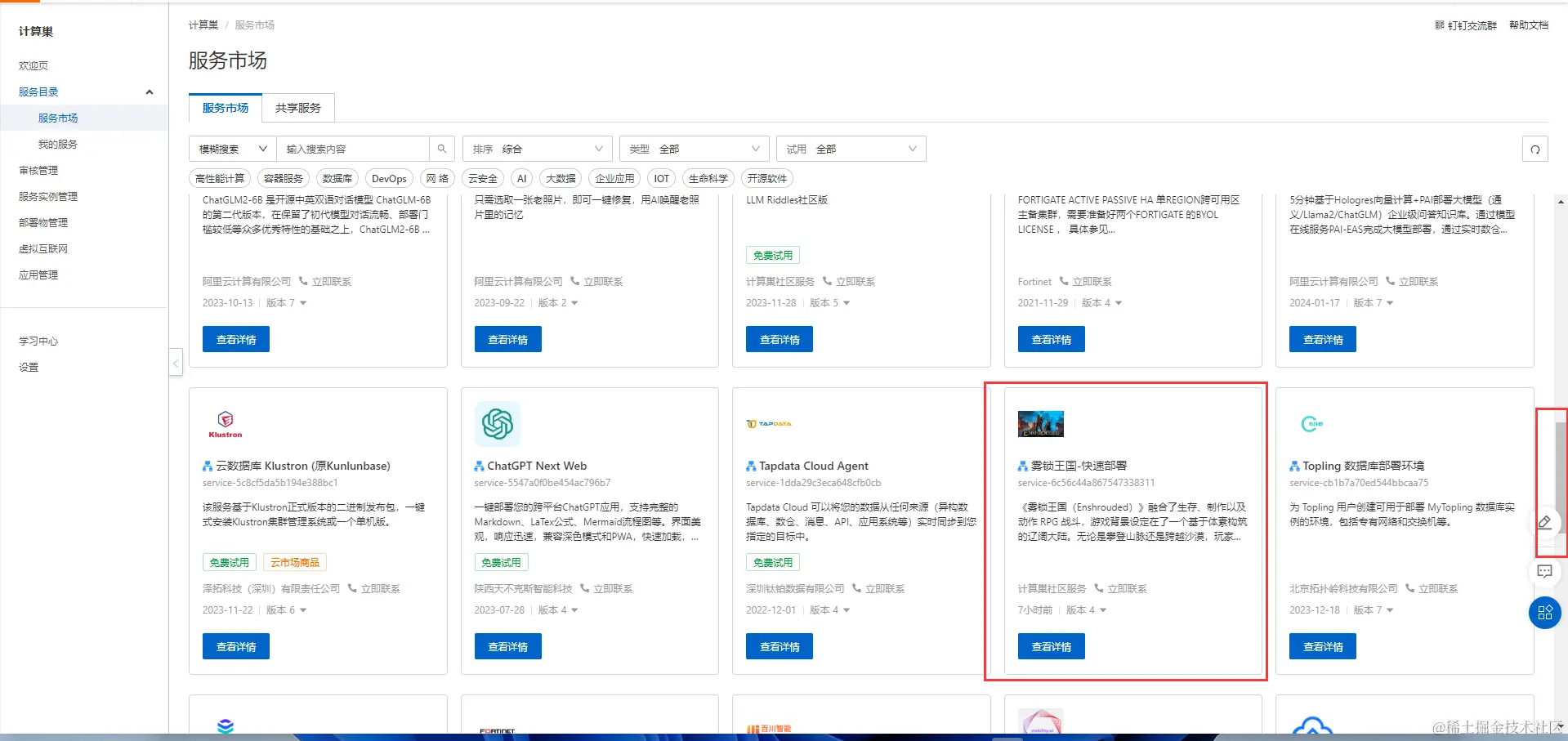Click service icon before 雾锁王国-快速部署 title

pyautogui.click(x=1023, y=466)
